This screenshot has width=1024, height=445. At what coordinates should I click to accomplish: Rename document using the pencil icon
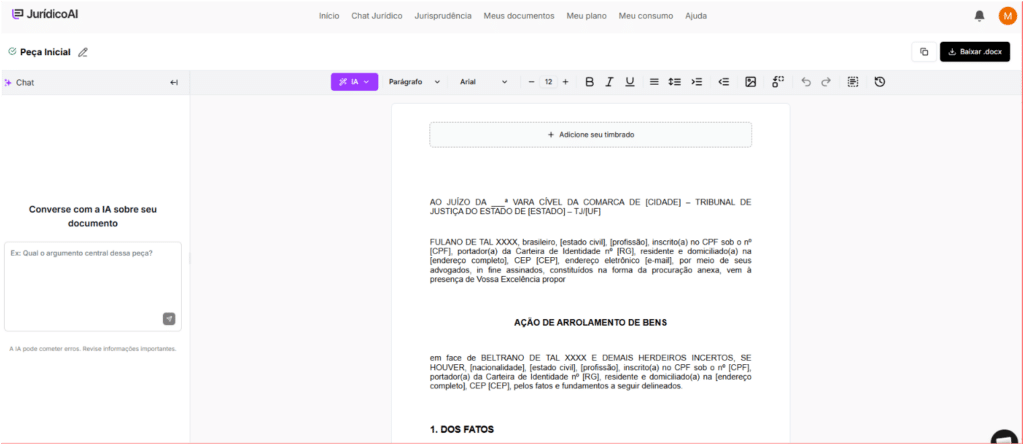coord(82,52)
